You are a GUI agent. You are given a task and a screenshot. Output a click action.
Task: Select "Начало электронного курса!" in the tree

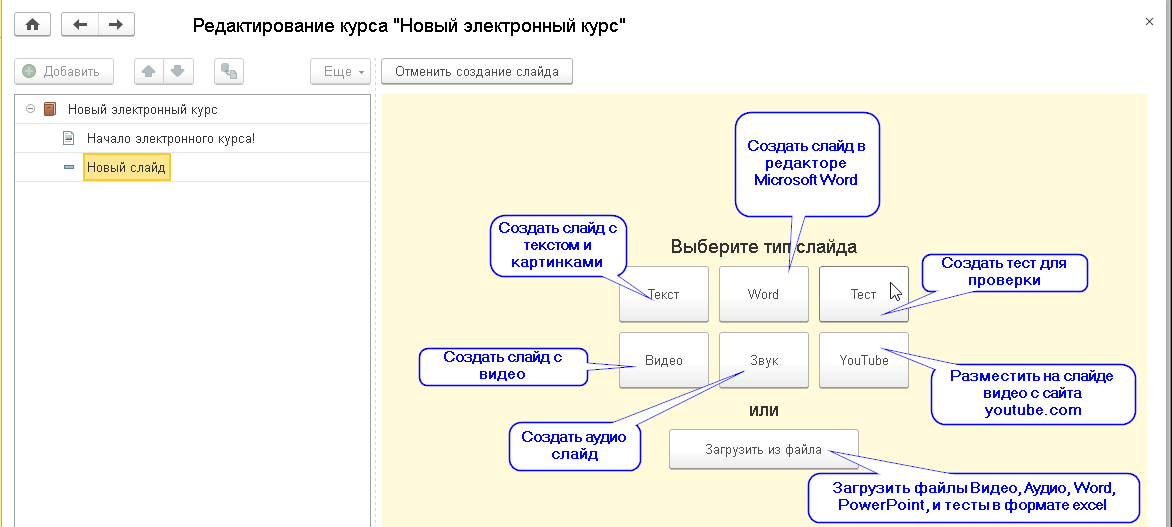170,138
